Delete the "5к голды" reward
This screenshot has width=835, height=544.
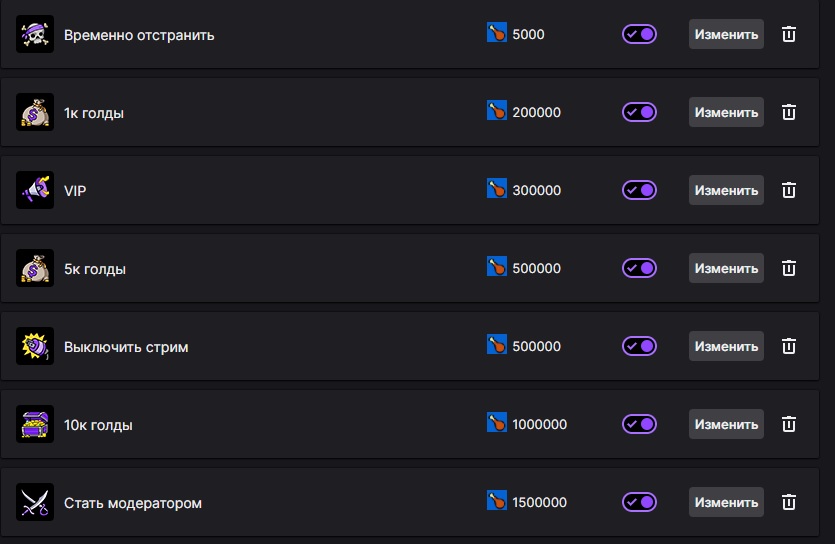(789, 268)
